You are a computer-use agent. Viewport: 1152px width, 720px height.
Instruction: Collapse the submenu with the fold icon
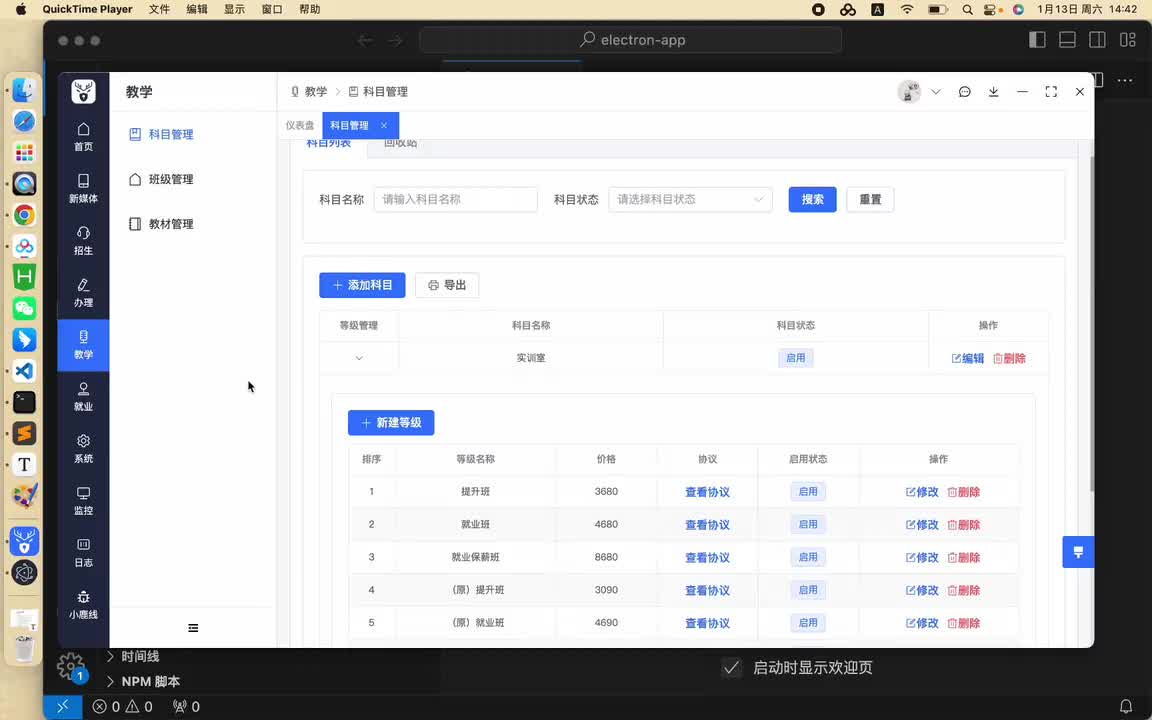tap(193, 628)
